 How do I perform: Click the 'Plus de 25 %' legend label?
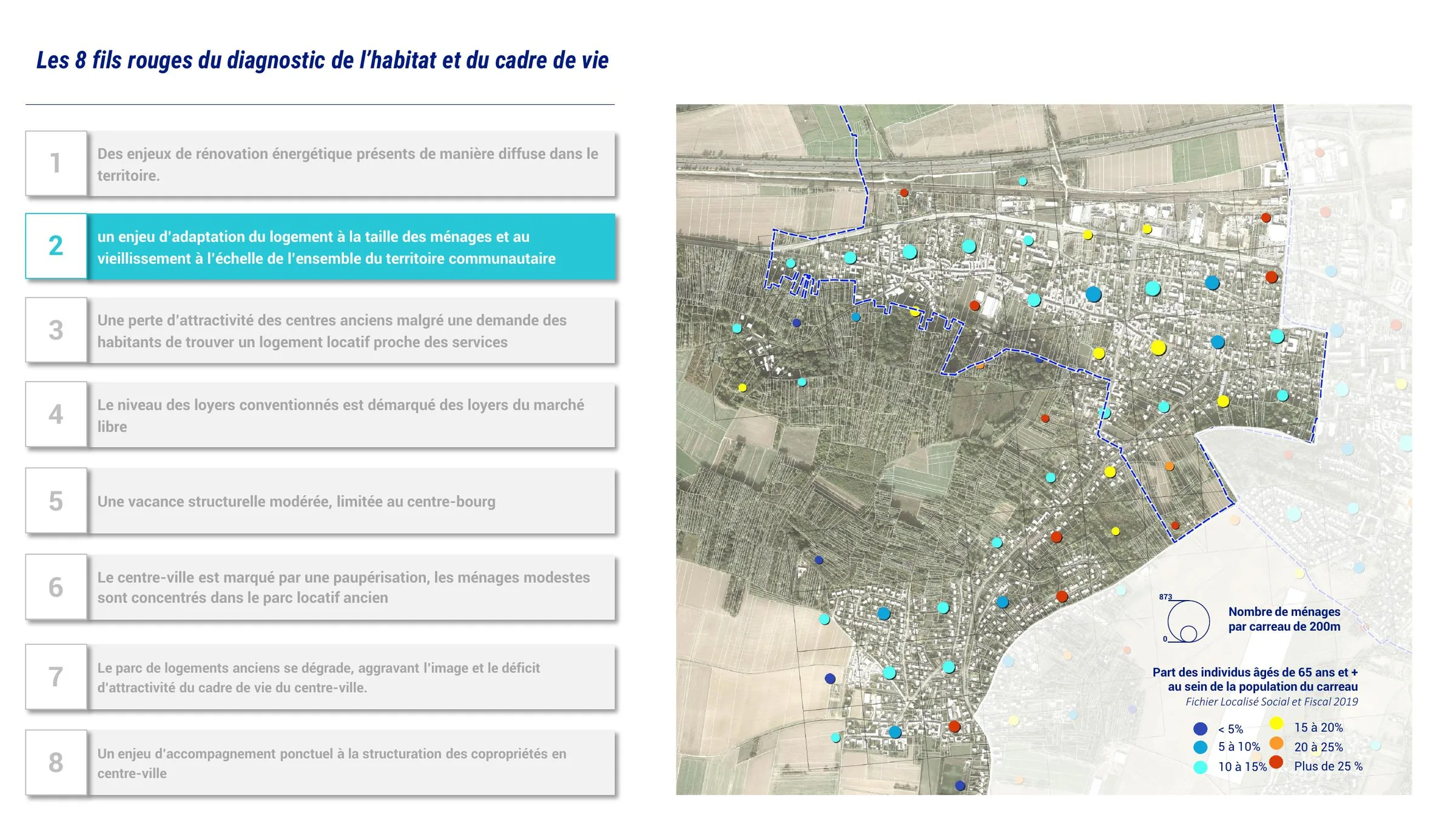click(1328, 766)
